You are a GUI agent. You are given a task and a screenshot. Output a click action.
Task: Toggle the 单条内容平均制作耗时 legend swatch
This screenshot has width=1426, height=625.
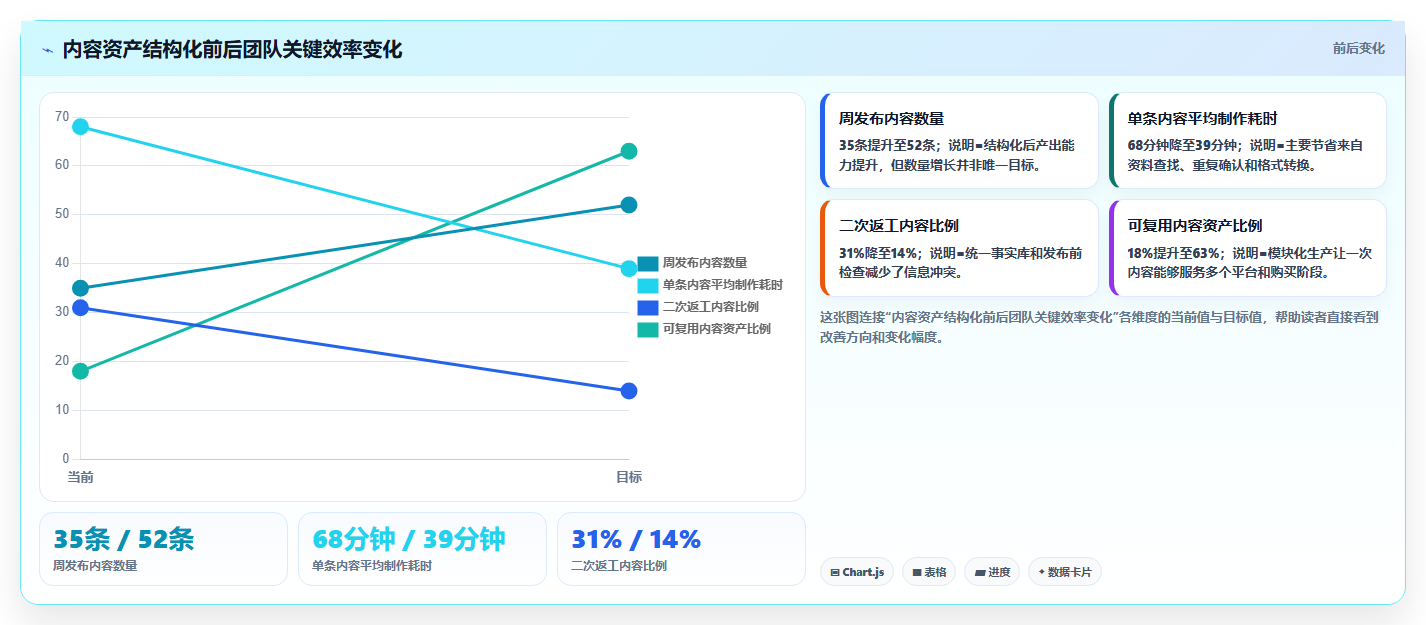(x=648, y=285)
